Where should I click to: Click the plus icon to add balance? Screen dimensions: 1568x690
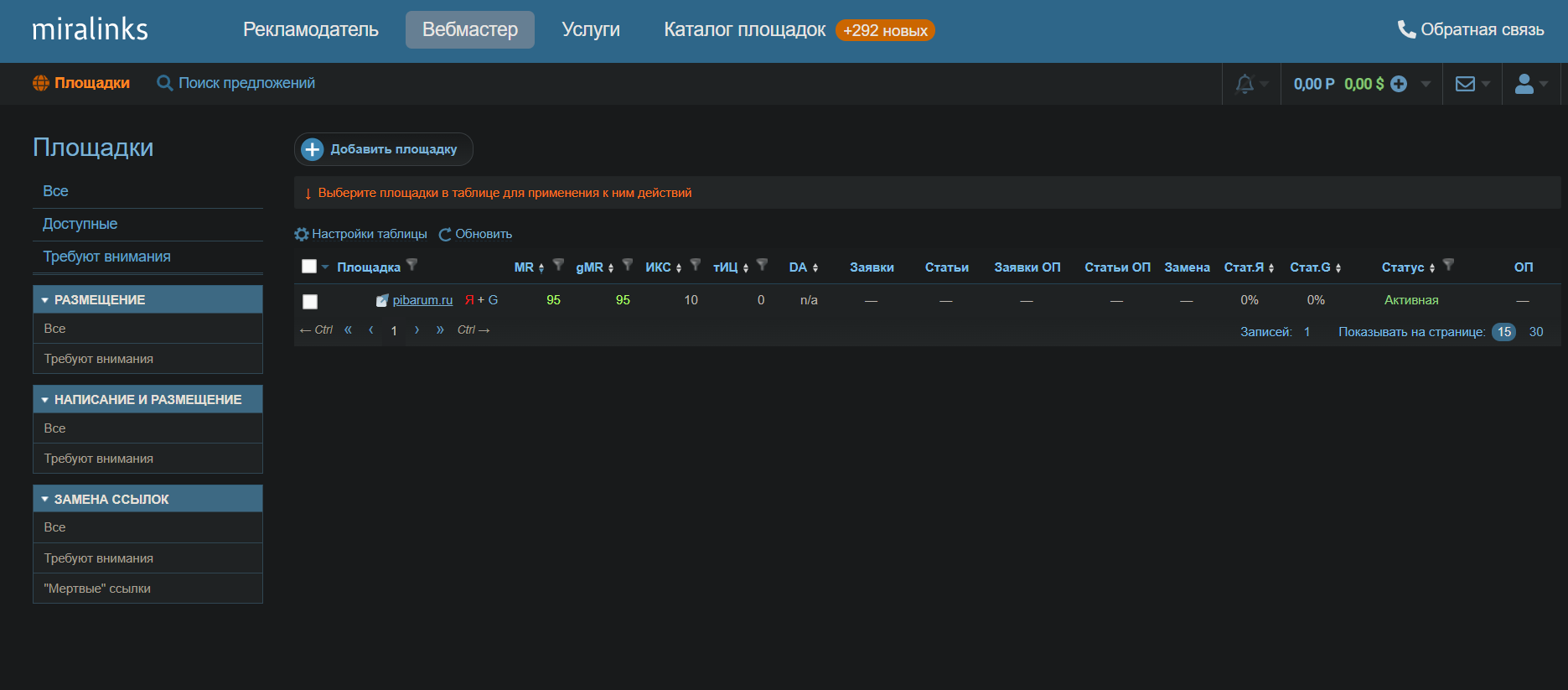(x=1399, y=84)
